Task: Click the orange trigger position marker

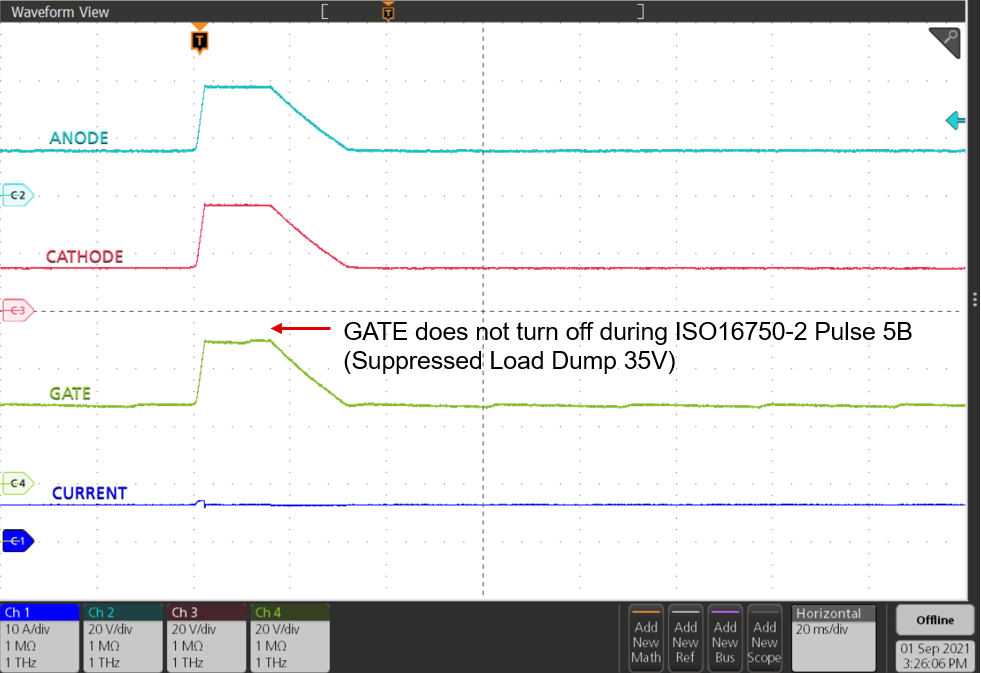Action: click(x=199, y=38)
